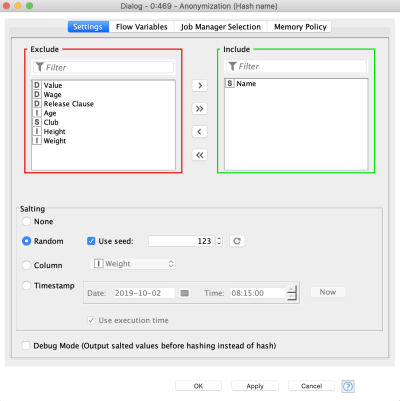Click the Now button
The height and width of the screenshot is (401, 400).
coord(328,292)
